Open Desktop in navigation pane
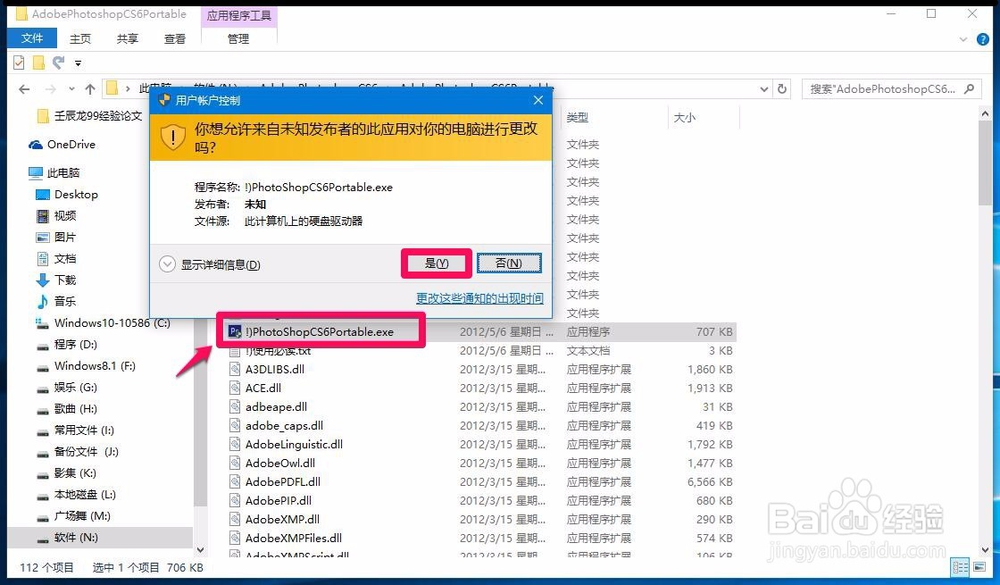Image resolution: width=1000 pixels, height=585 pixels. pyautogui.click(x=67, y=195)
